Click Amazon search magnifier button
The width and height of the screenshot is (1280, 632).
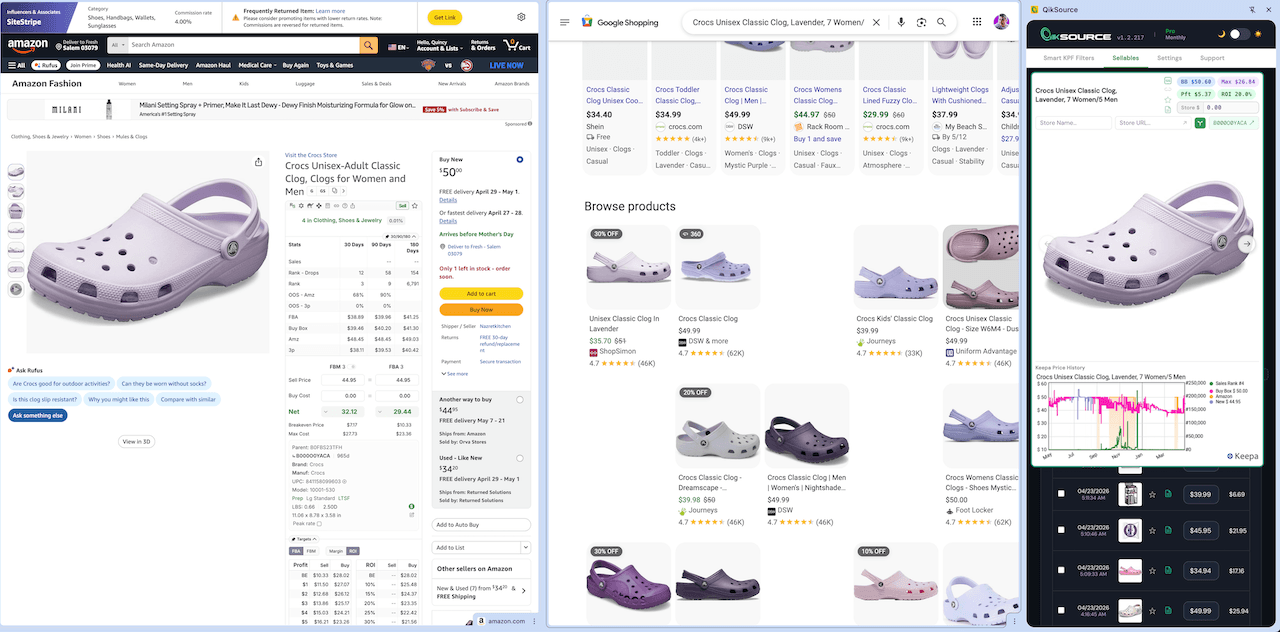coord(369,45)
